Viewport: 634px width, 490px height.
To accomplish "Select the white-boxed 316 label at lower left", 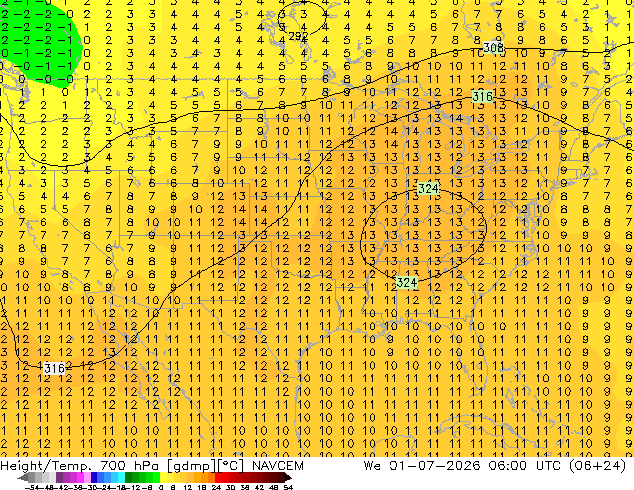I will [x=54, y=368].
